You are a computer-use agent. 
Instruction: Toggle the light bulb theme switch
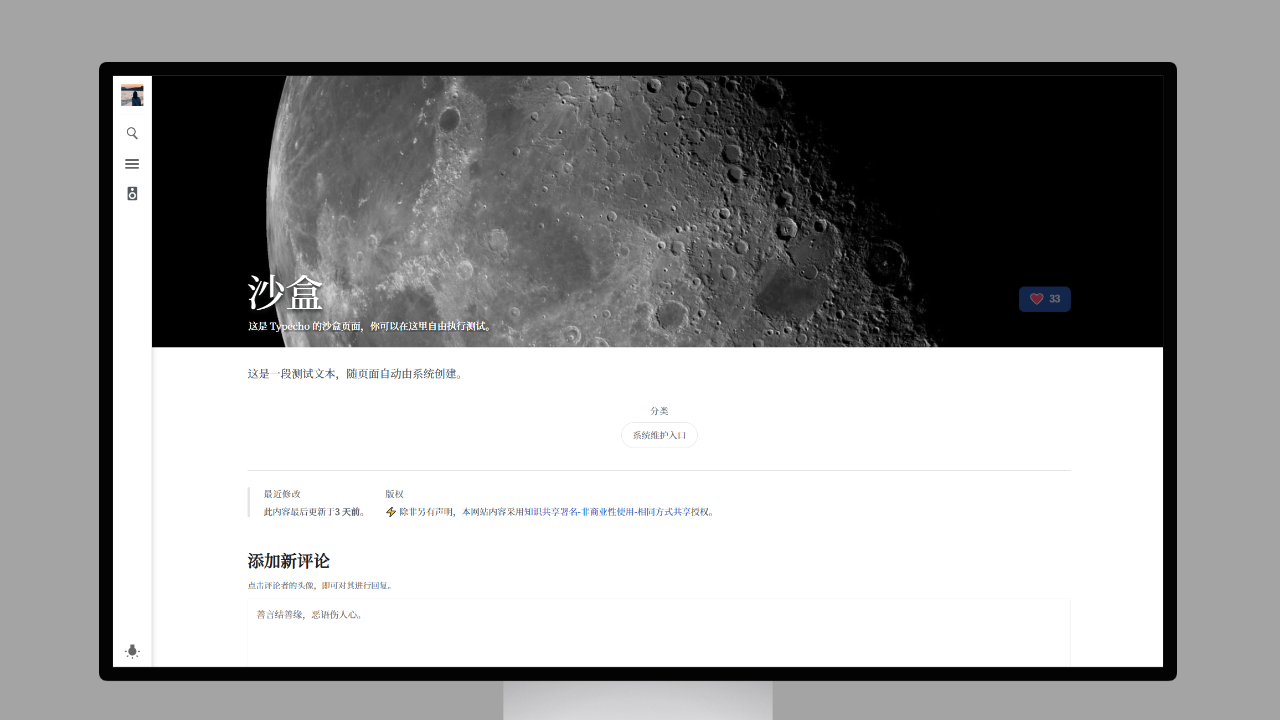(x=132, y=651)
